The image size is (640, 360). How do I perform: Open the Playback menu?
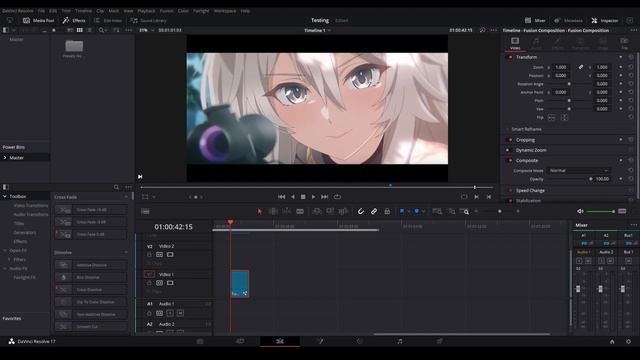click(146, 11)
